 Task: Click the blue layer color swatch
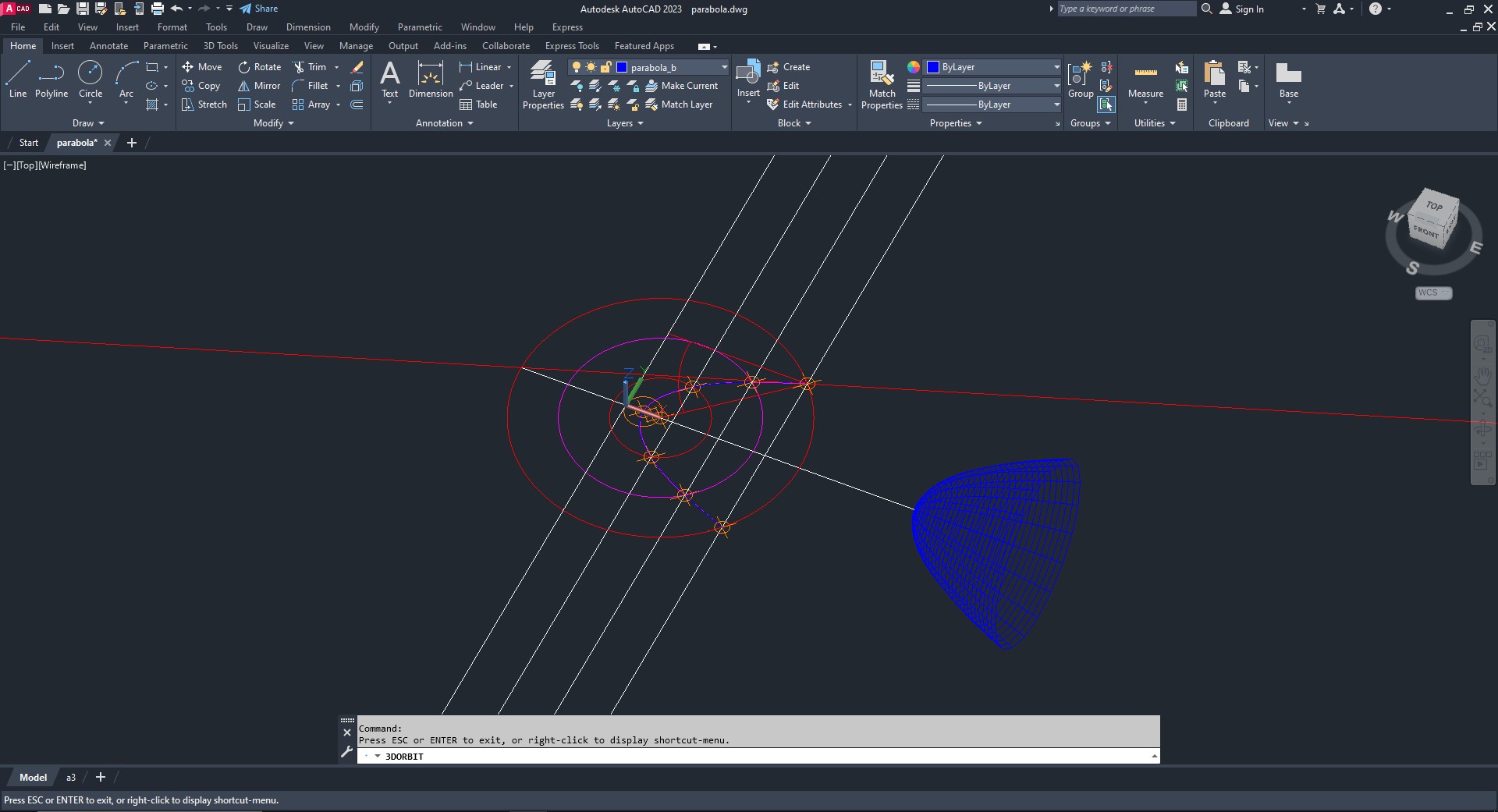coord(622,67)
